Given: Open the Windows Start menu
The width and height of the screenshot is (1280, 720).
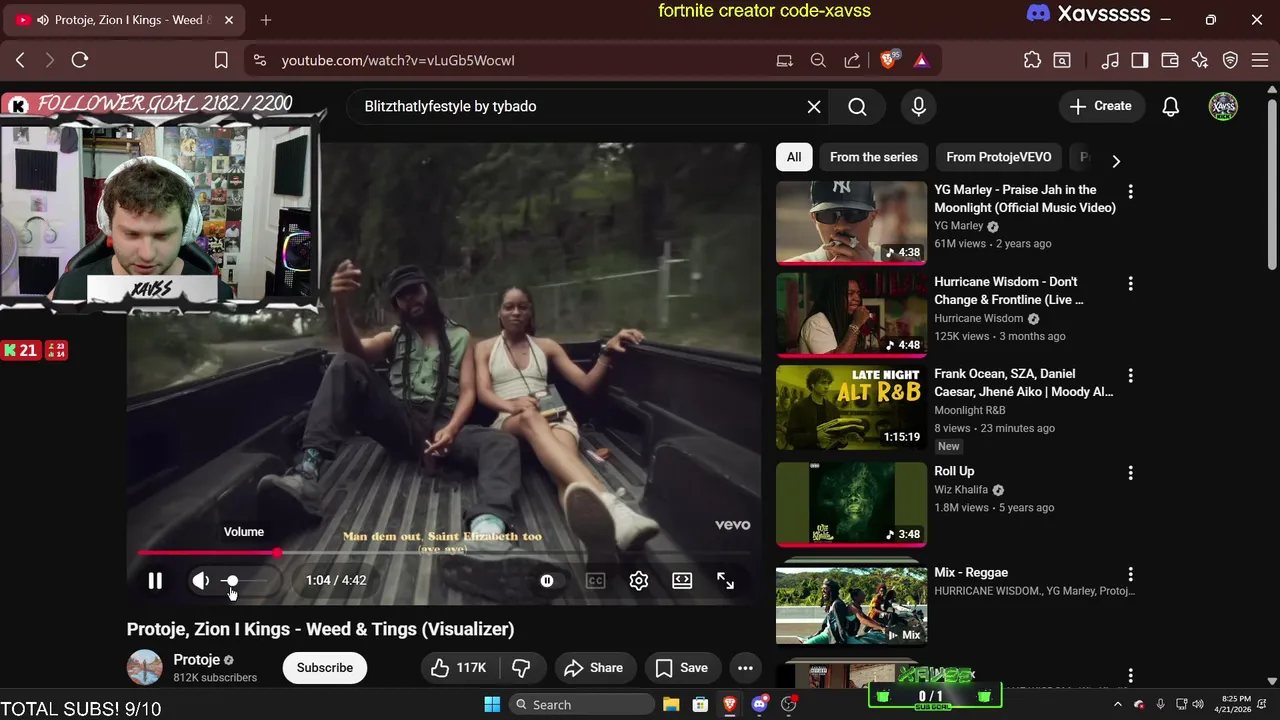Looking at the screenshot, I should 492,705.
